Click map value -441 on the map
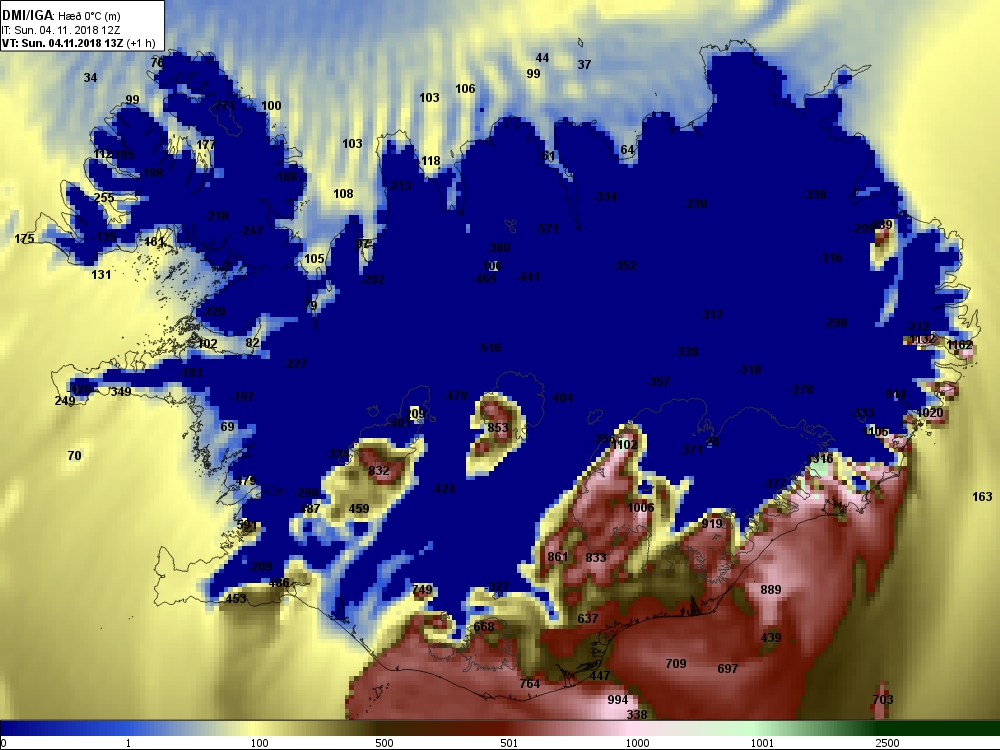The width and height of the screenshot is (1000, 750). coord(529,277)
